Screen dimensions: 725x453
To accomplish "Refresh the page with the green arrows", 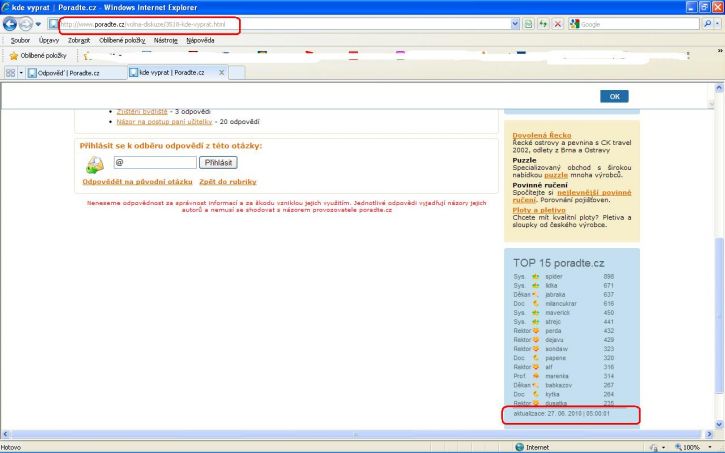I will pyautogui.click(x=543, y=24).
